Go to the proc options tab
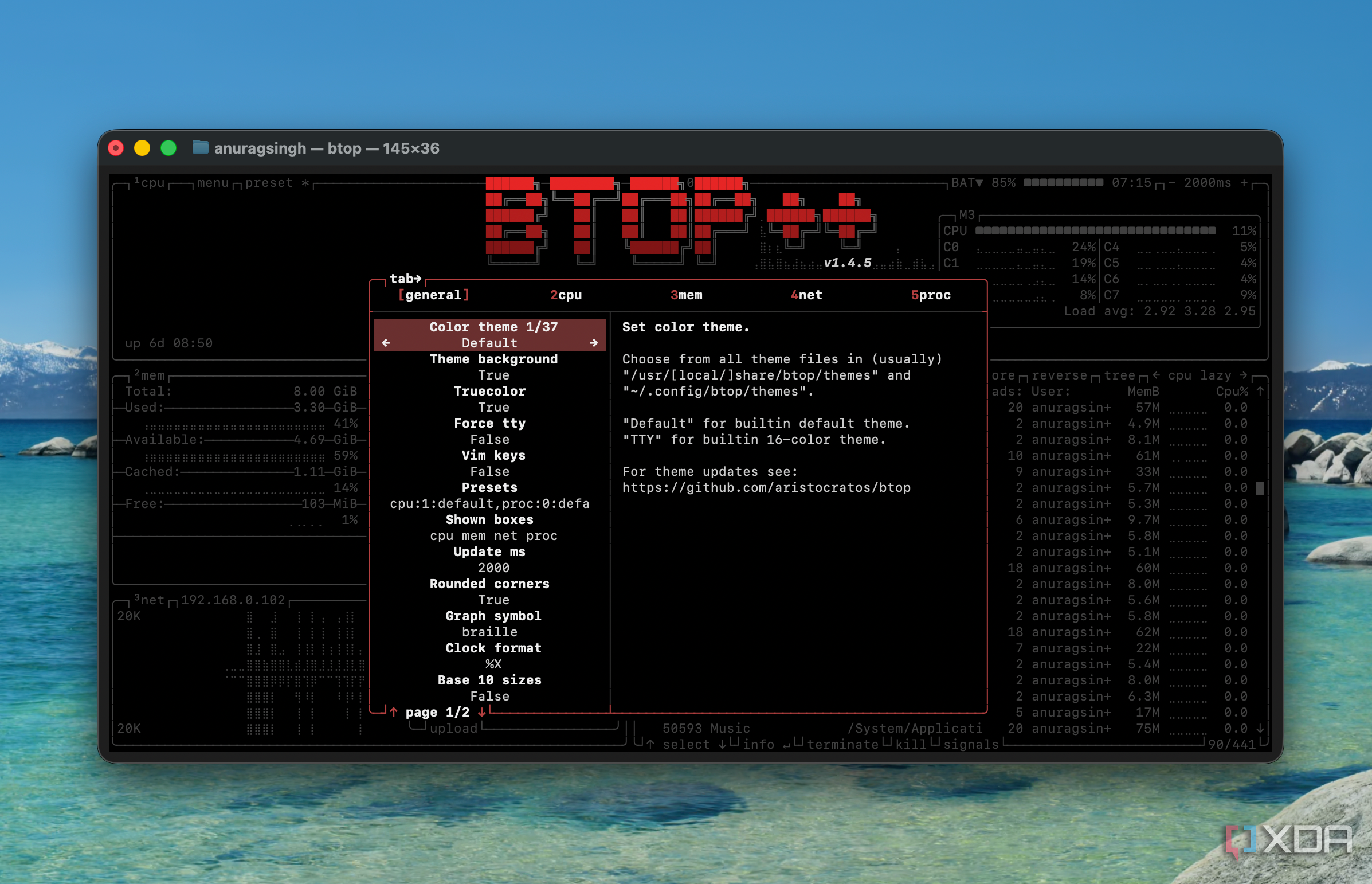The image size is (1372, 884). click(x=931, y=295)
